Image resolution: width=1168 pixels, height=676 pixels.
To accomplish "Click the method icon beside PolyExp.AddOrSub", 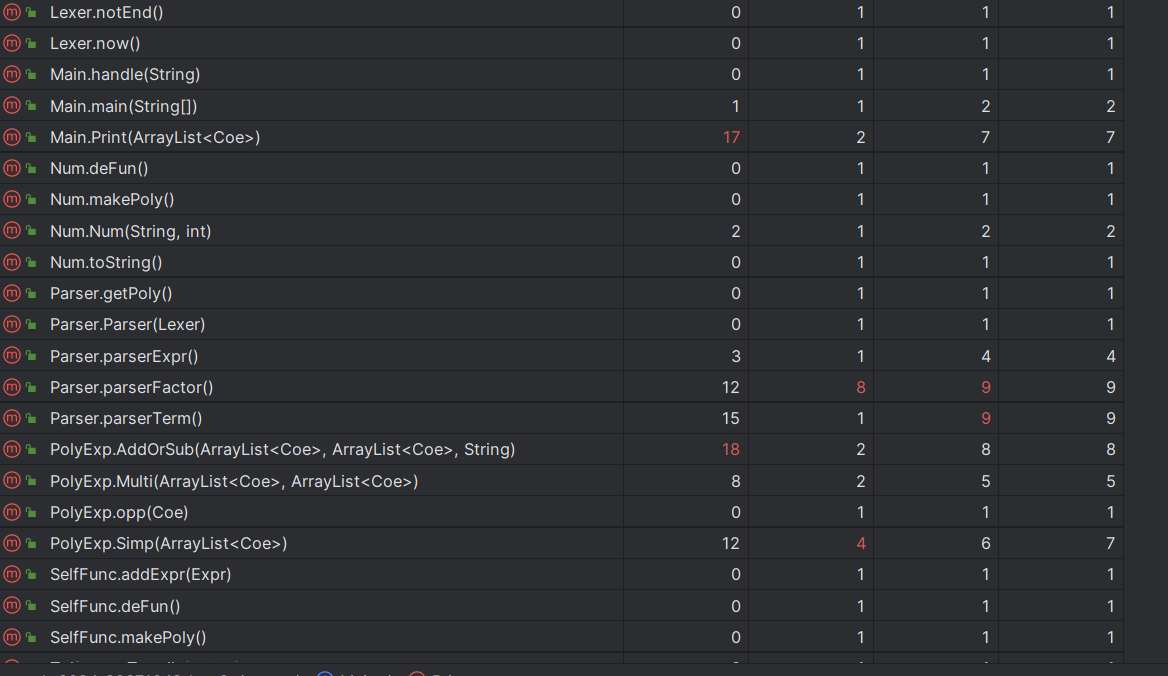I will coord(12,450).
